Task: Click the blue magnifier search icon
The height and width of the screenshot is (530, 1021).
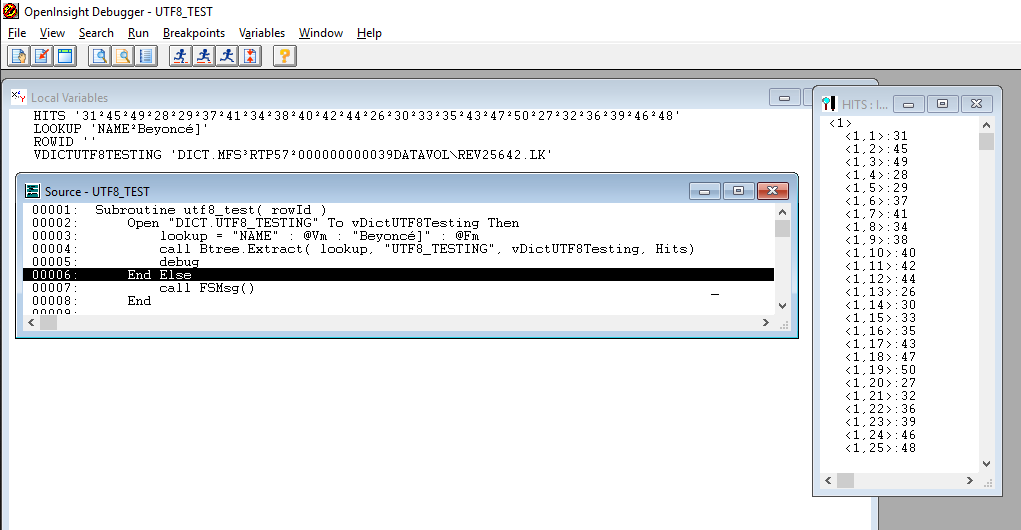Action: point(100,56)
